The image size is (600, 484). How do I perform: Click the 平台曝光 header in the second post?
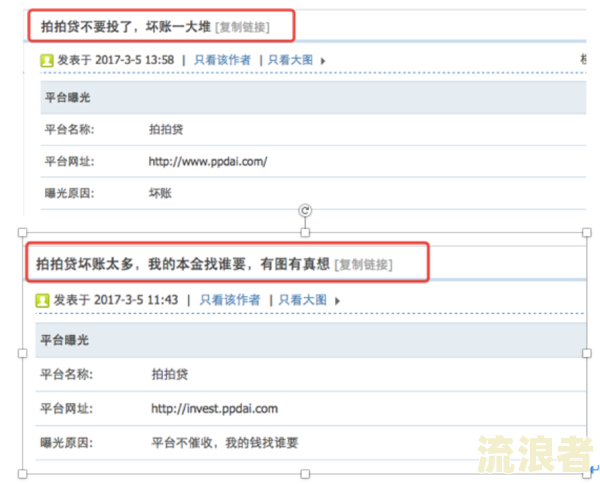coord(65,340)
